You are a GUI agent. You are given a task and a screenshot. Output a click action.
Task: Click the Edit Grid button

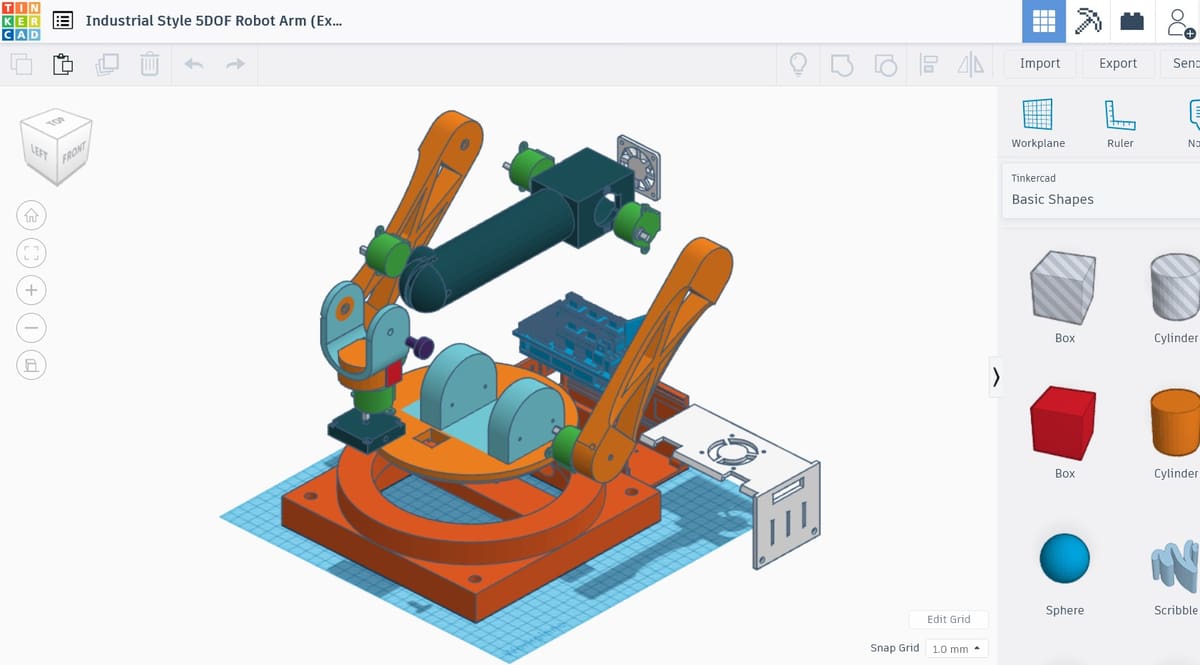click(948, 619)
